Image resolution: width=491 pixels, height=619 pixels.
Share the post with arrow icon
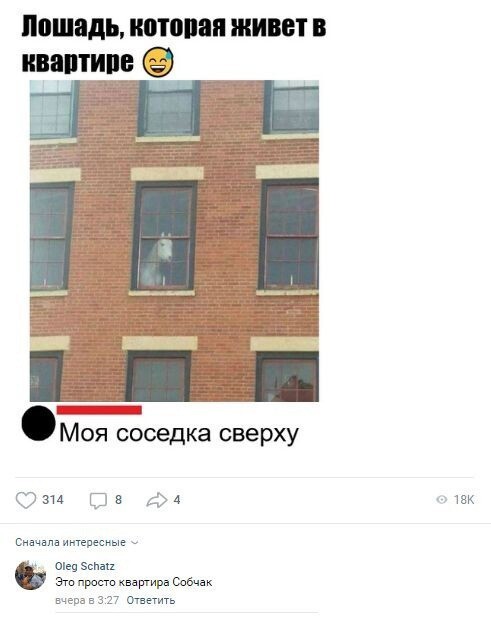[157, 500]
